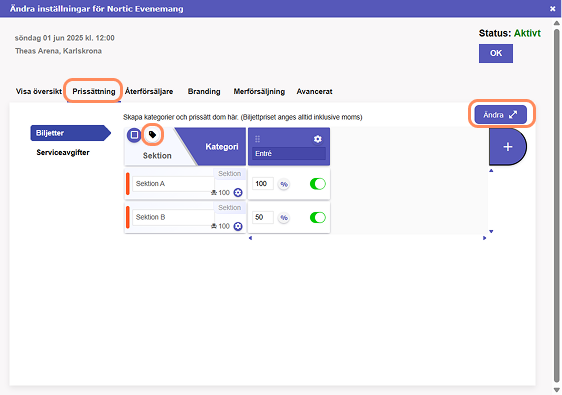Screen dimensions: 562x395
Task: Click the orange color bar of Sektion A
Action: [x=128, y=184]
